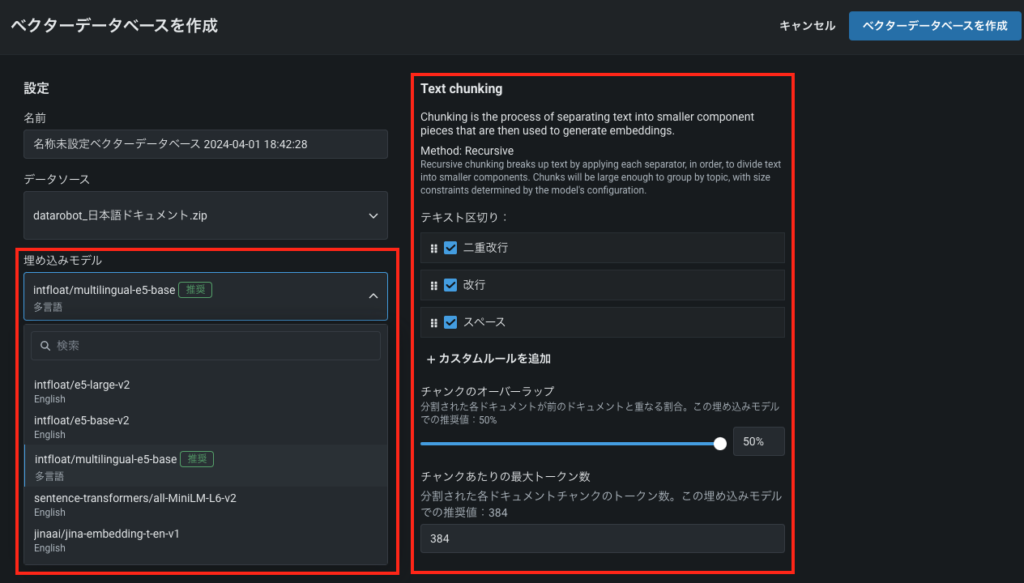Screen dimensions: 1024x583
Task: Click the magnifier search icon
Action: coord(45,345)
